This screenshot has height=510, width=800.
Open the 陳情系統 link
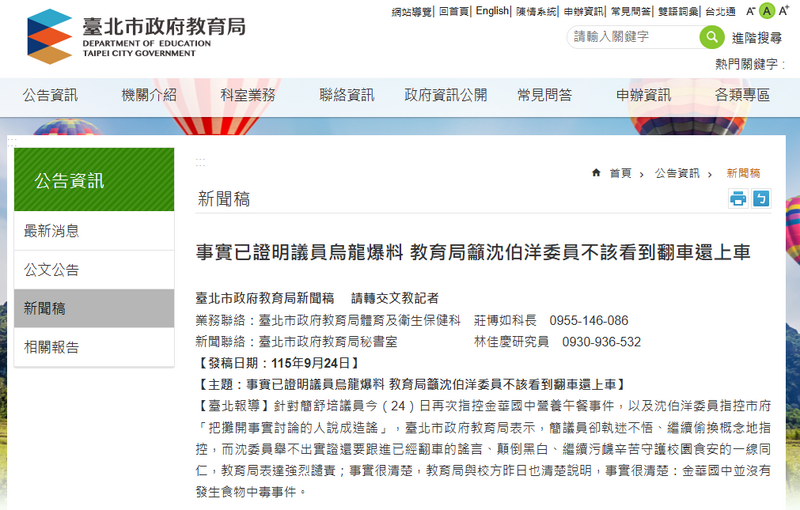click(536, 11)
